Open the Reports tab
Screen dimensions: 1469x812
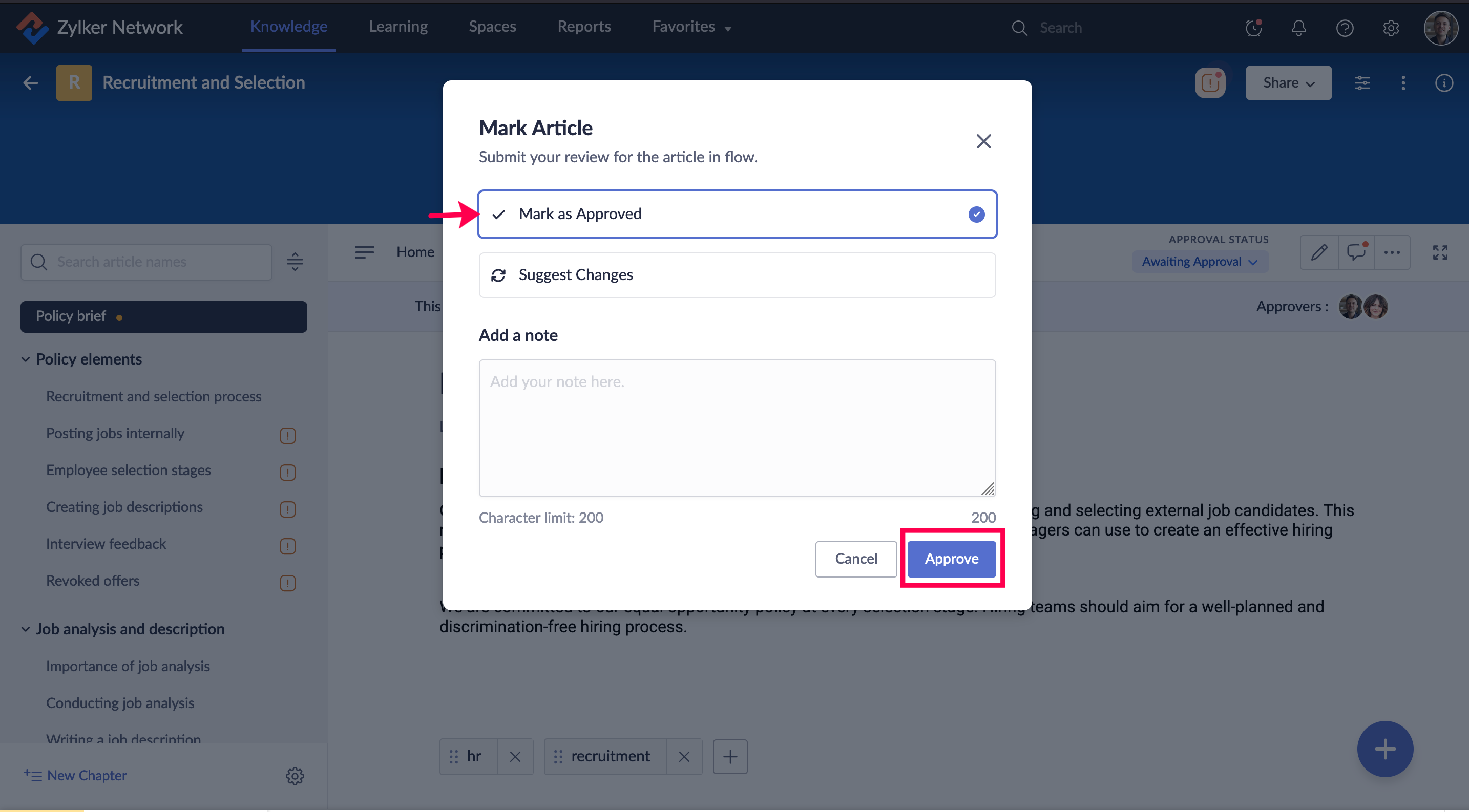[x=583, y=26]
